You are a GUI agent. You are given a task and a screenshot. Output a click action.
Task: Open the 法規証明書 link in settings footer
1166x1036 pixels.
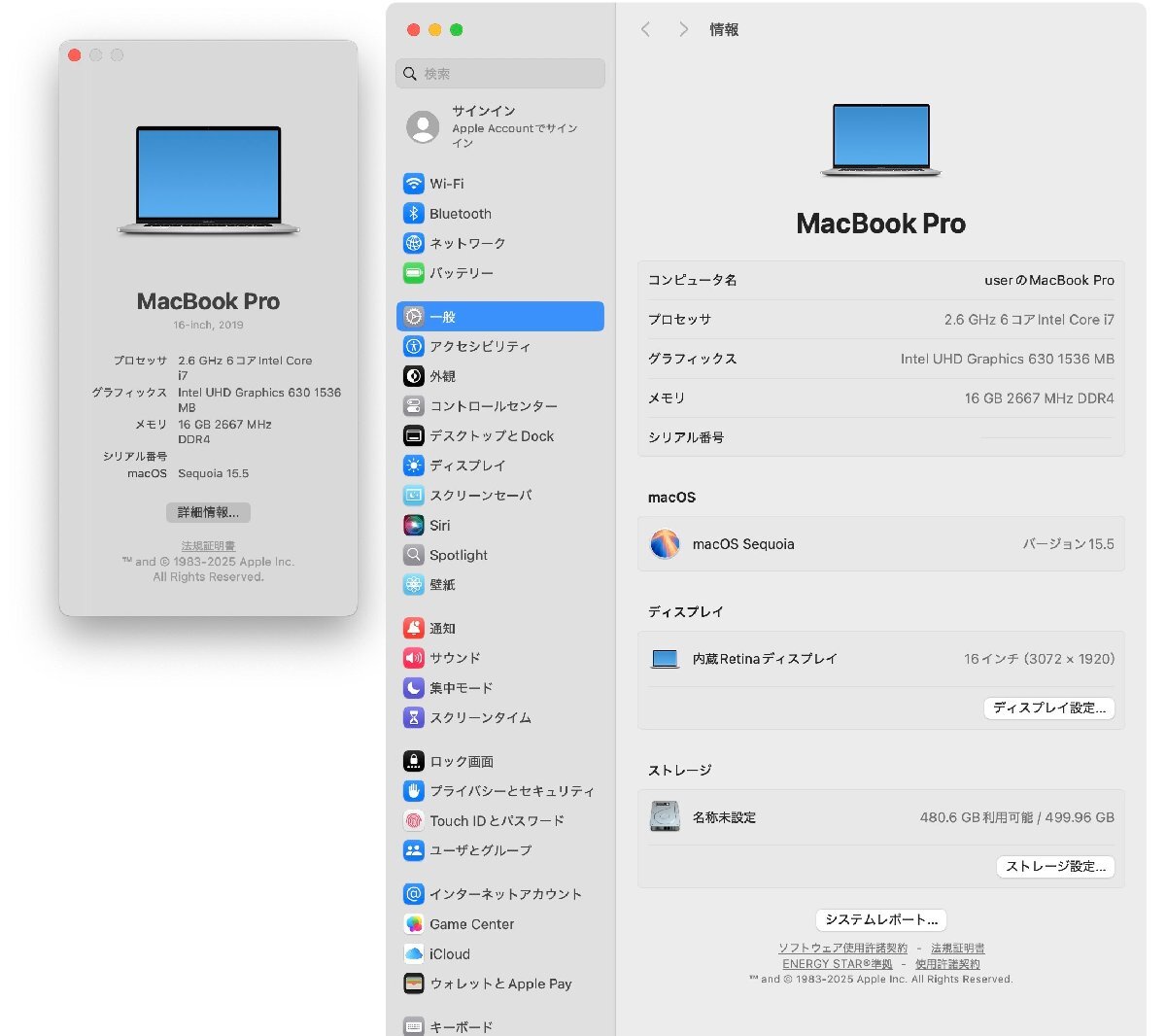click(958, 948)
